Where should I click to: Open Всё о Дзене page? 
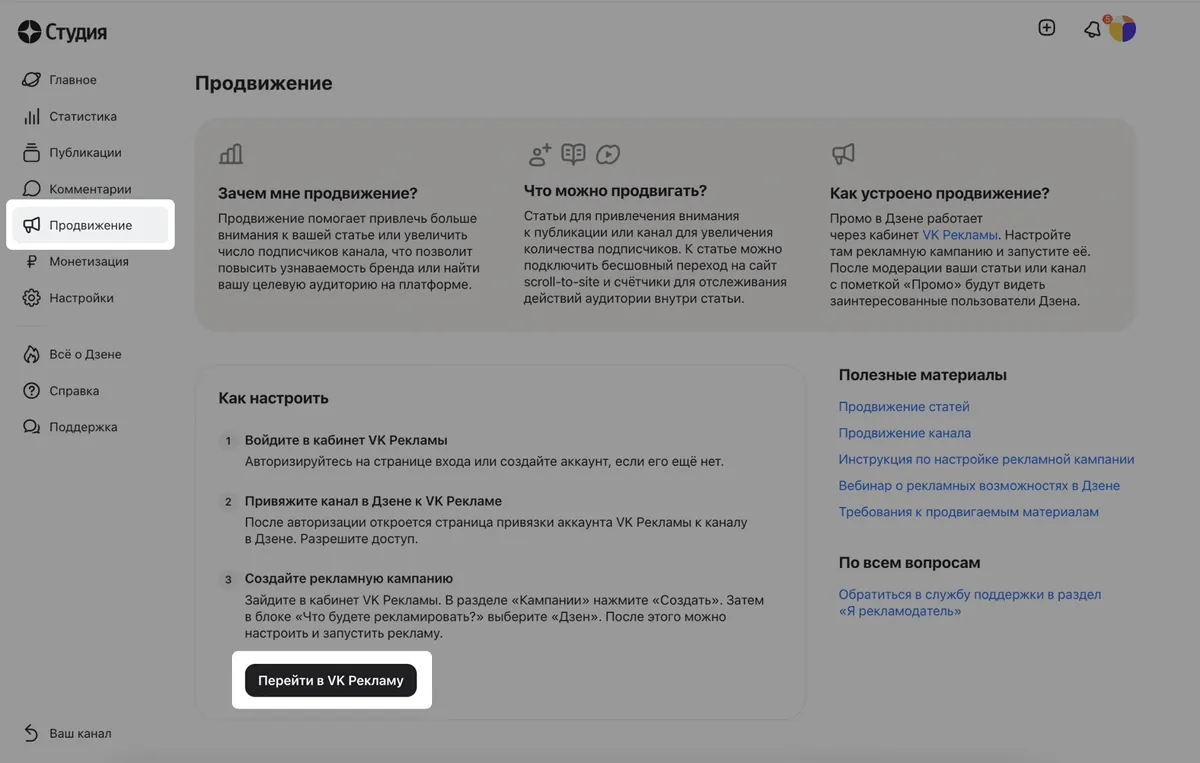point(85,354)
